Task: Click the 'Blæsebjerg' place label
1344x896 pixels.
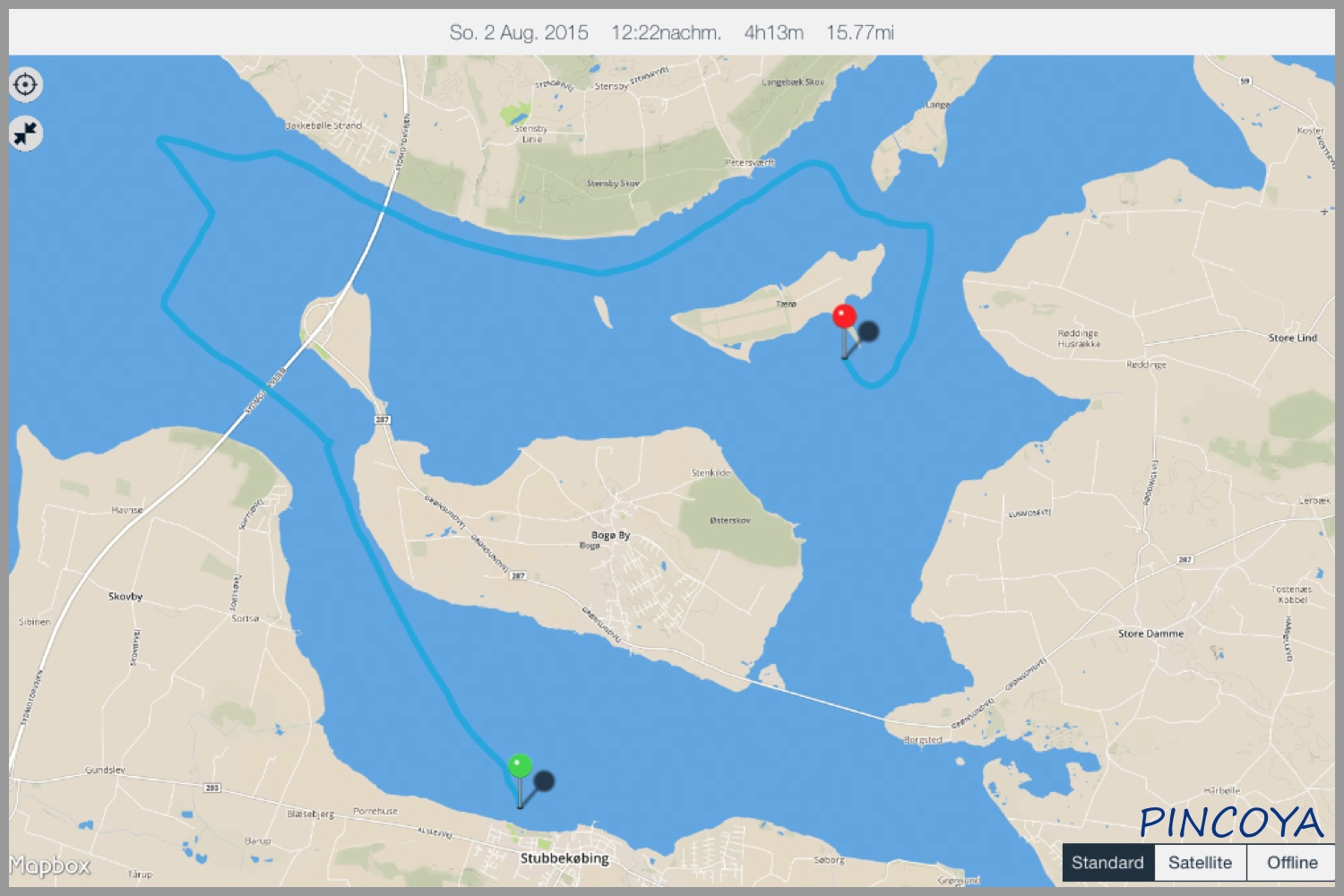Action: click(x=311, y=814)
